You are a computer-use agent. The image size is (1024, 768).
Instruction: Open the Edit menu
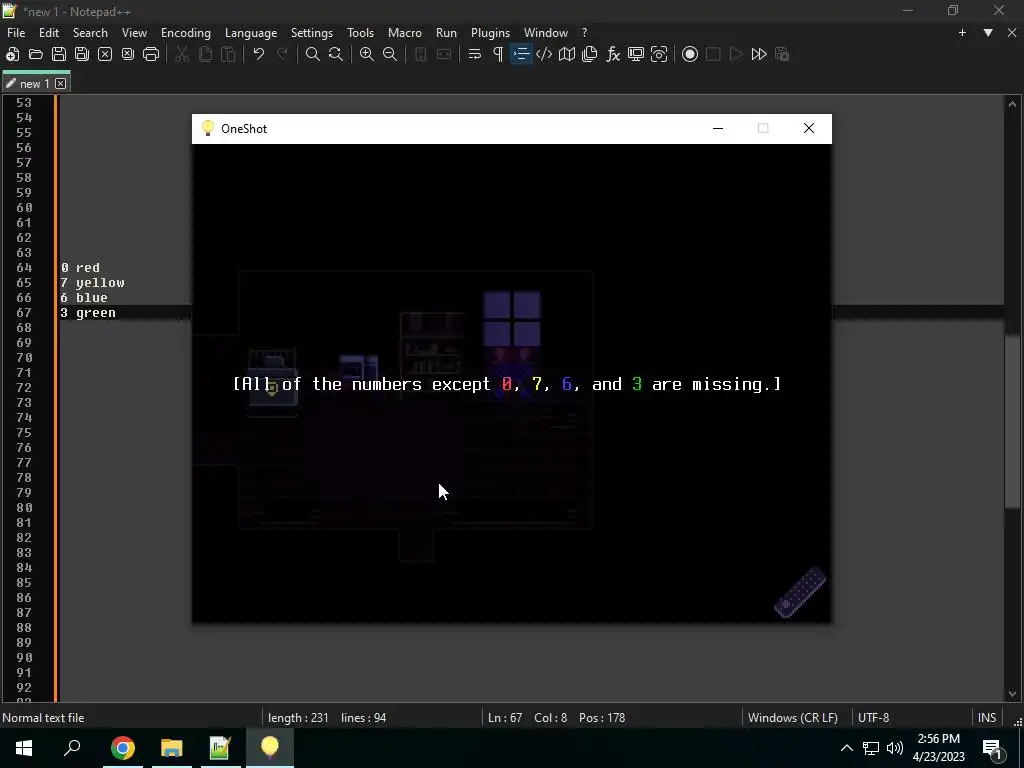click(x=49, y=33)
